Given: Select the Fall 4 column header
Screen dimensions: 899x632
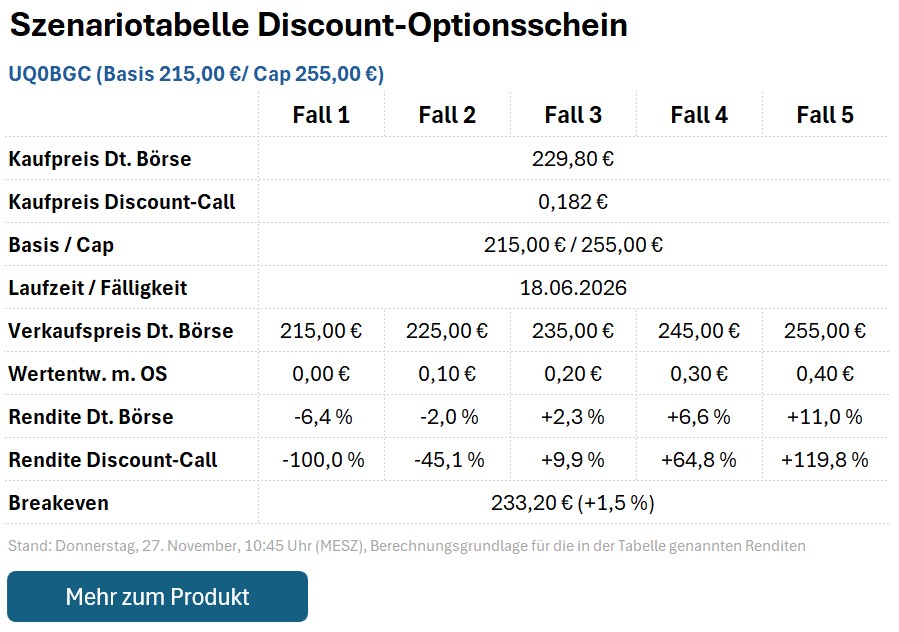Looking at the screenshot, I should tap(698, 114).
